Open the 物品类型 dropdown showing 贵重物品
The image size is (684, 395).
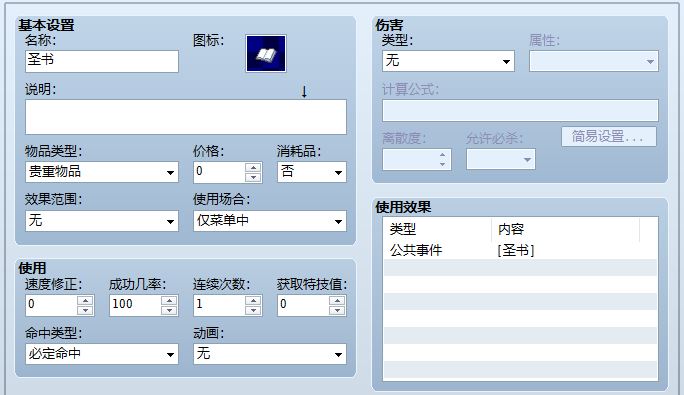(102, 172)
